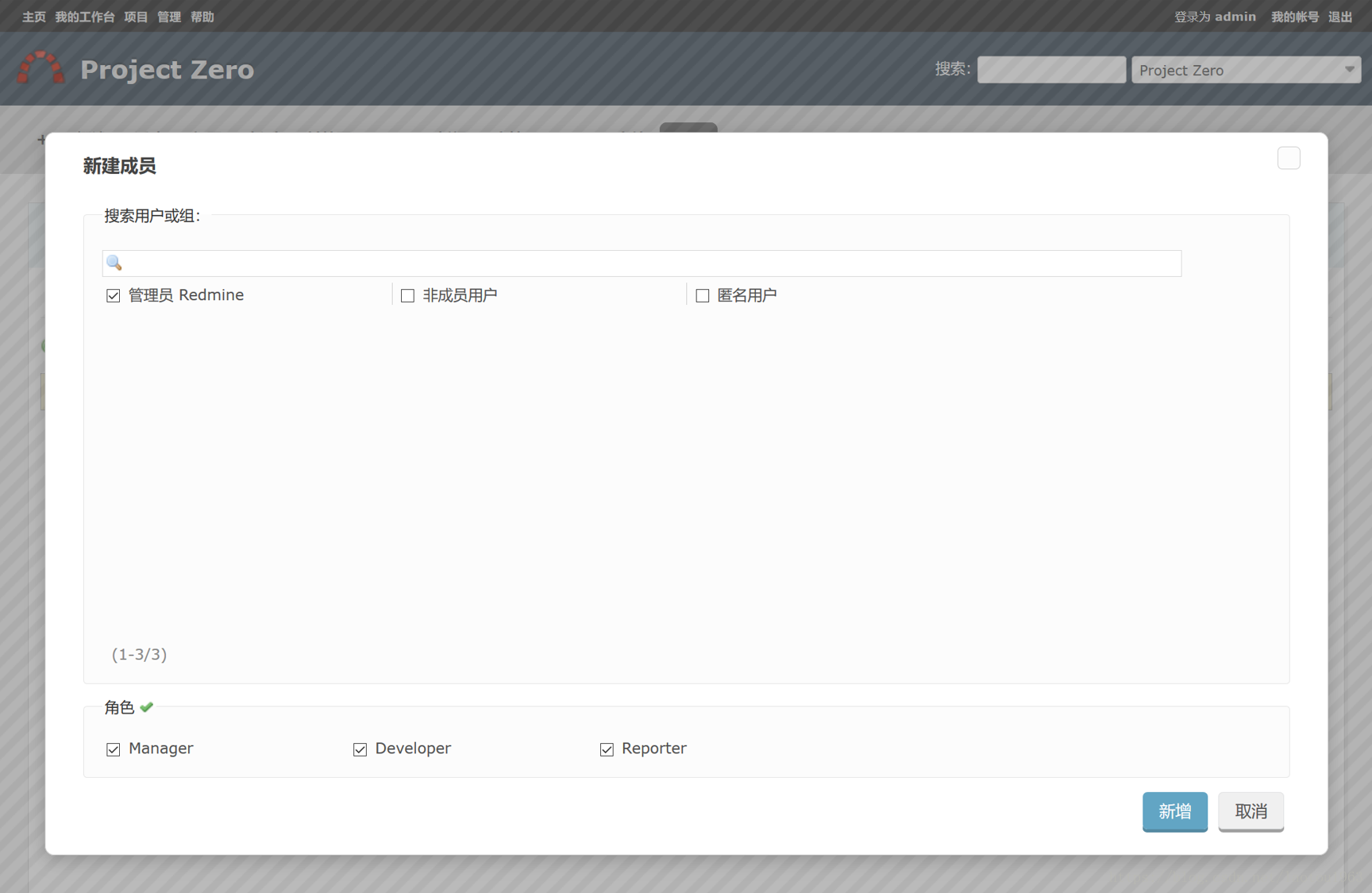Click the Redmine logo beside Project Zero
This screenshot has width=1372, height=893.
40,68
